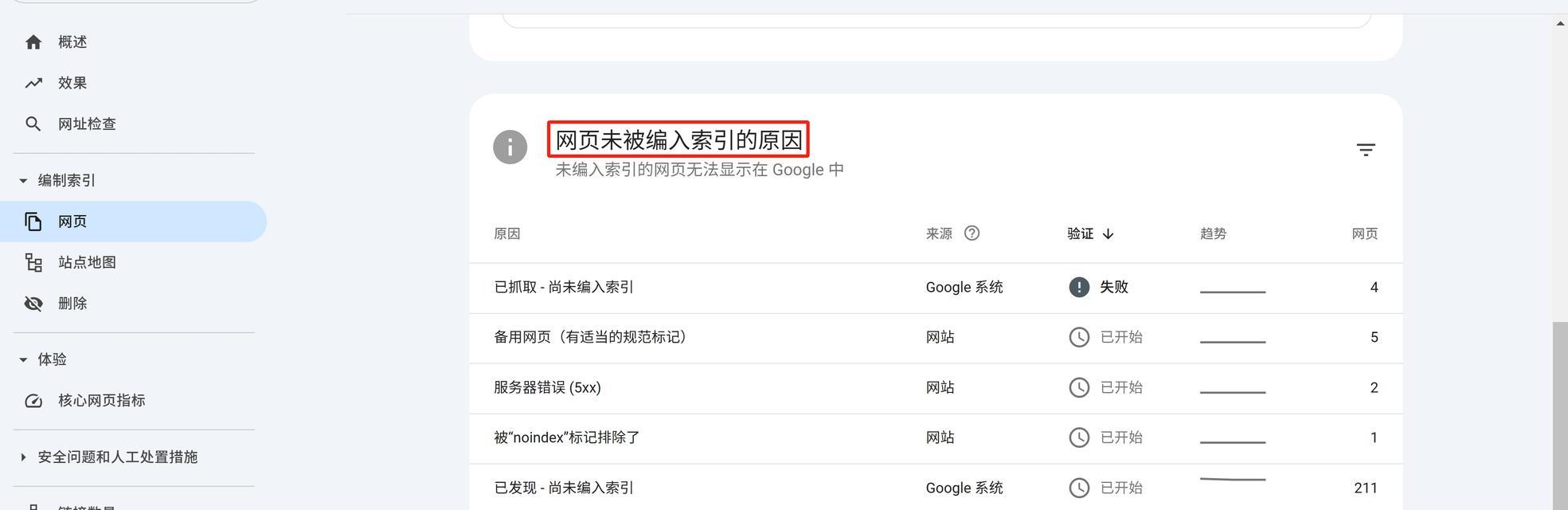Click Google 系统 in the 已抓取 row
This screenshot has width=1568, height=510.
[964, 287]
